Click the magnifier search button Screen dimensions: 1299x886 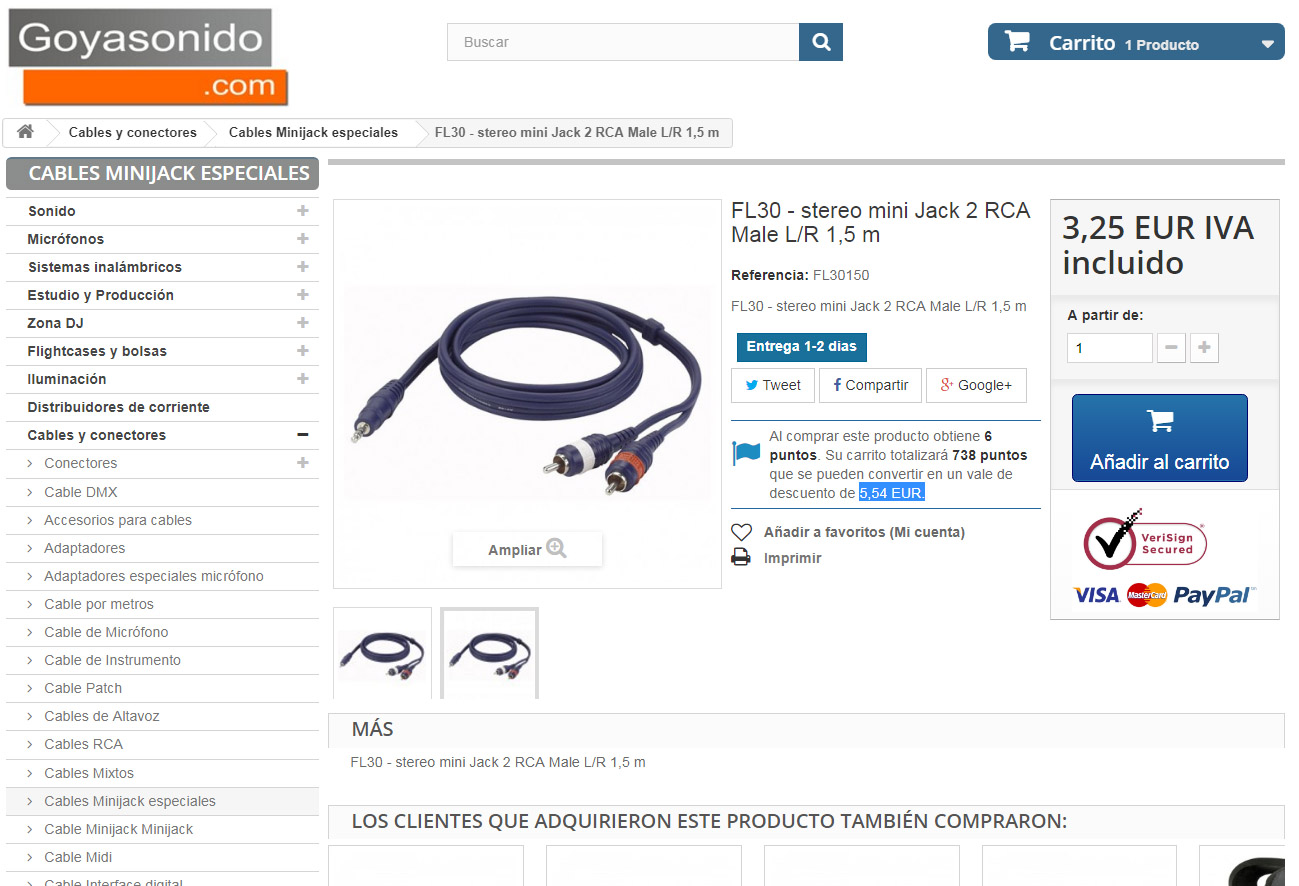[821, 42]
